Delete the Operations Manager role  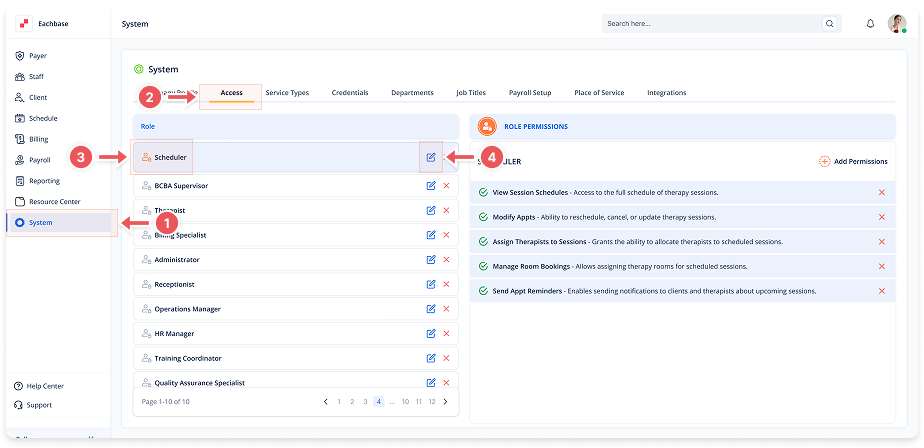pyautogui.click(x=446, y=309)
